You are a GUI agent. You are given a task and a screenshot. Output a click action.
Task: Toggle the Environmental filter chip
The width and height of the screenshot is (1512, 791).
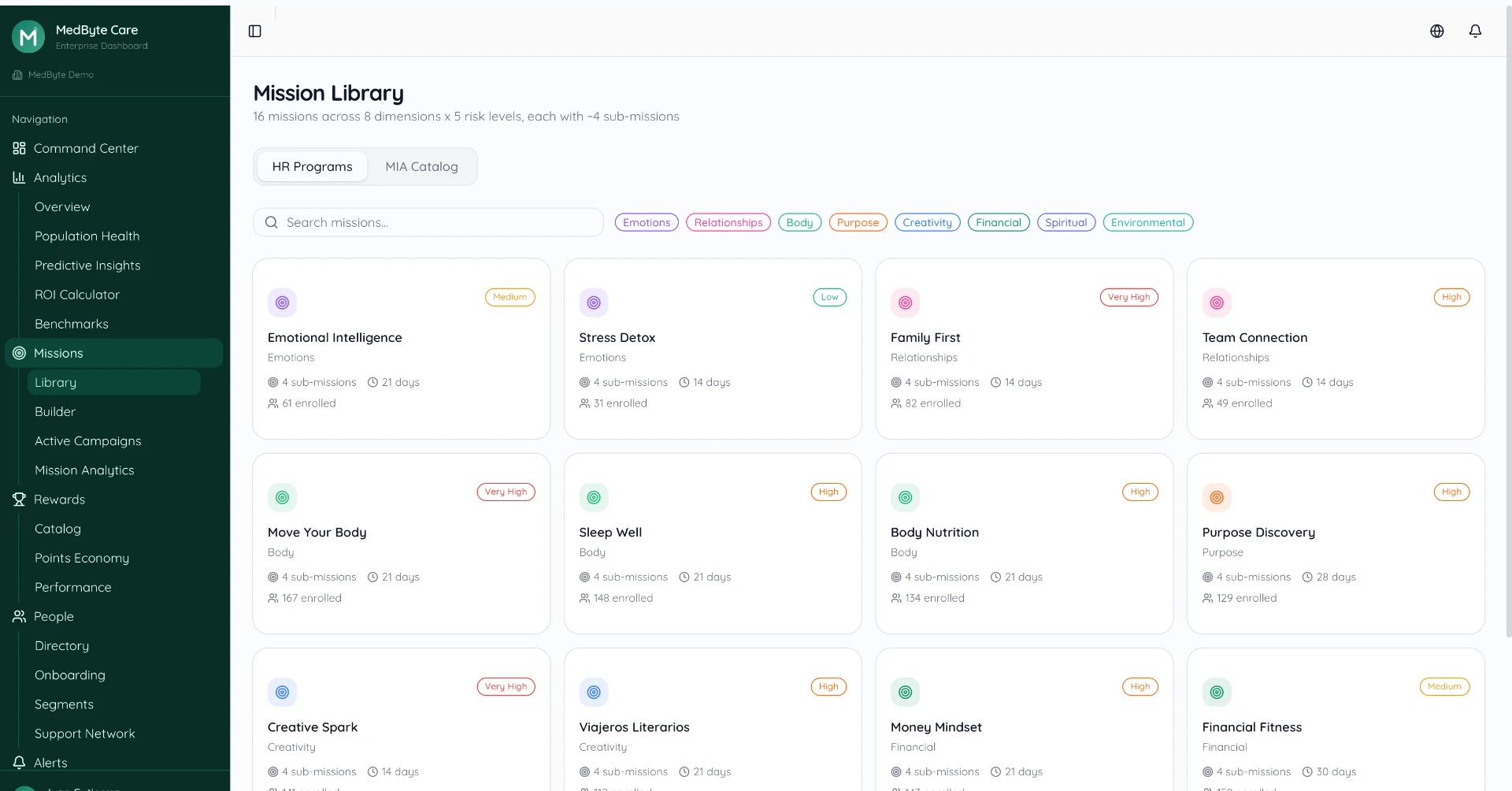pyautogui.click(x=1148, y=223)
